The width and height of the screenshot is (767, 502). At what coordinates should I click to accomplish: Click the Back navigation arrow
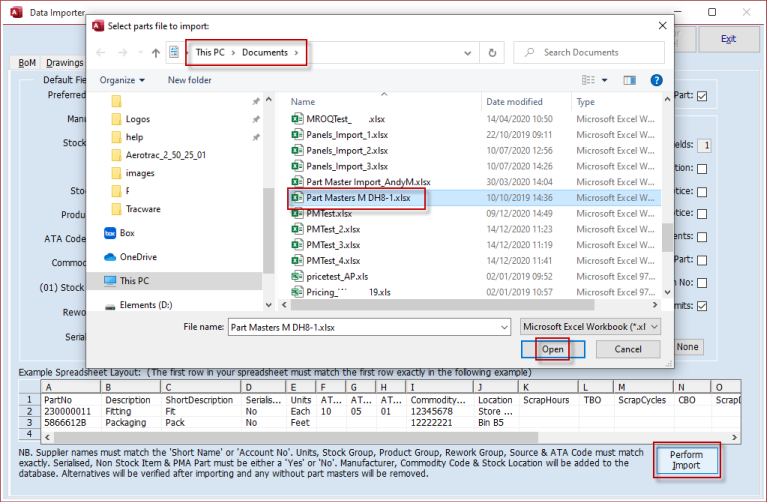click(101, 52)
